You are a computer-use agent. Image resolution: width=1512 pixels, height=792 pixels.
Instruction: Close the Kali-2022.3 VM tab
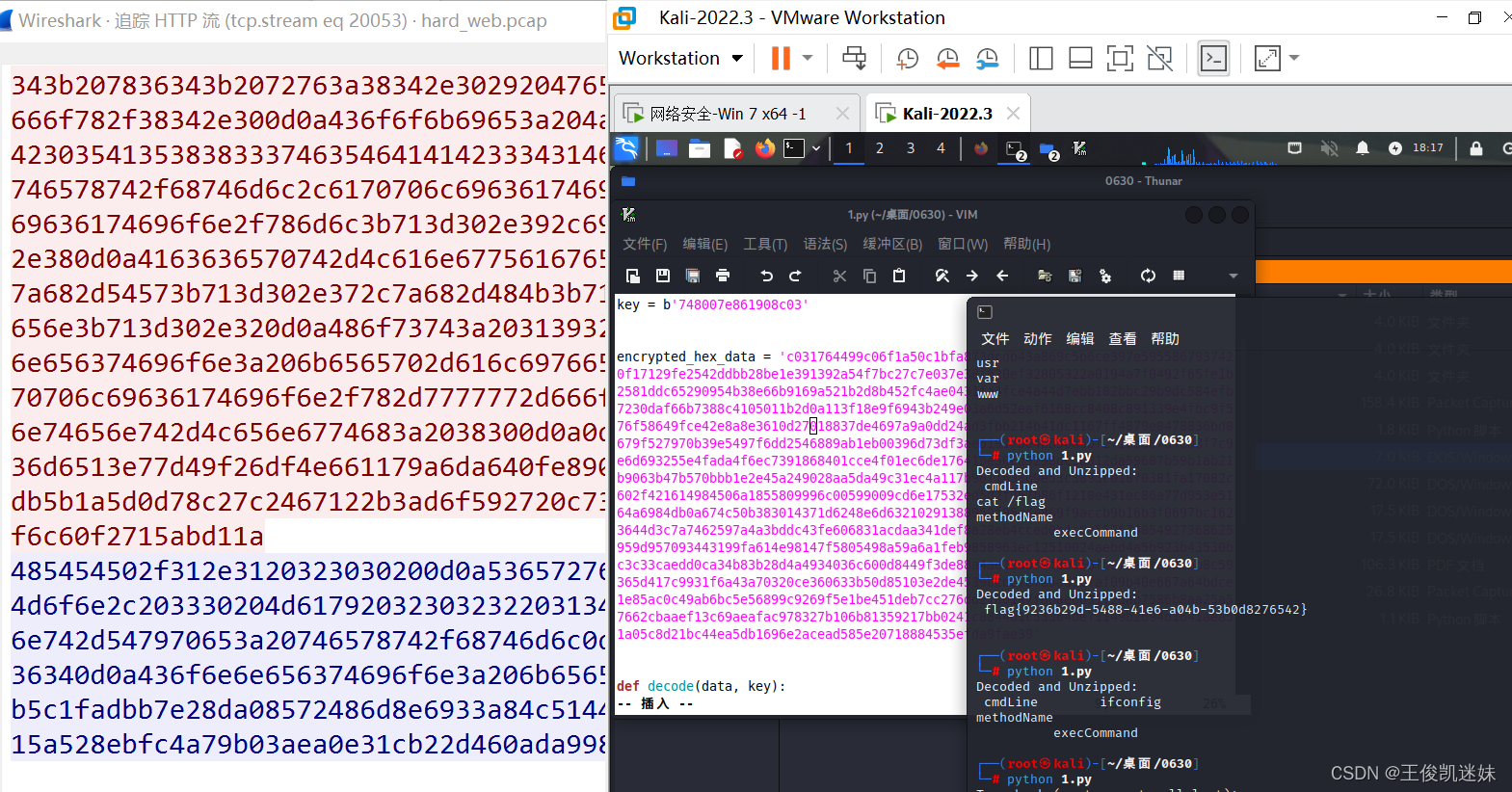coord(1013,114)
